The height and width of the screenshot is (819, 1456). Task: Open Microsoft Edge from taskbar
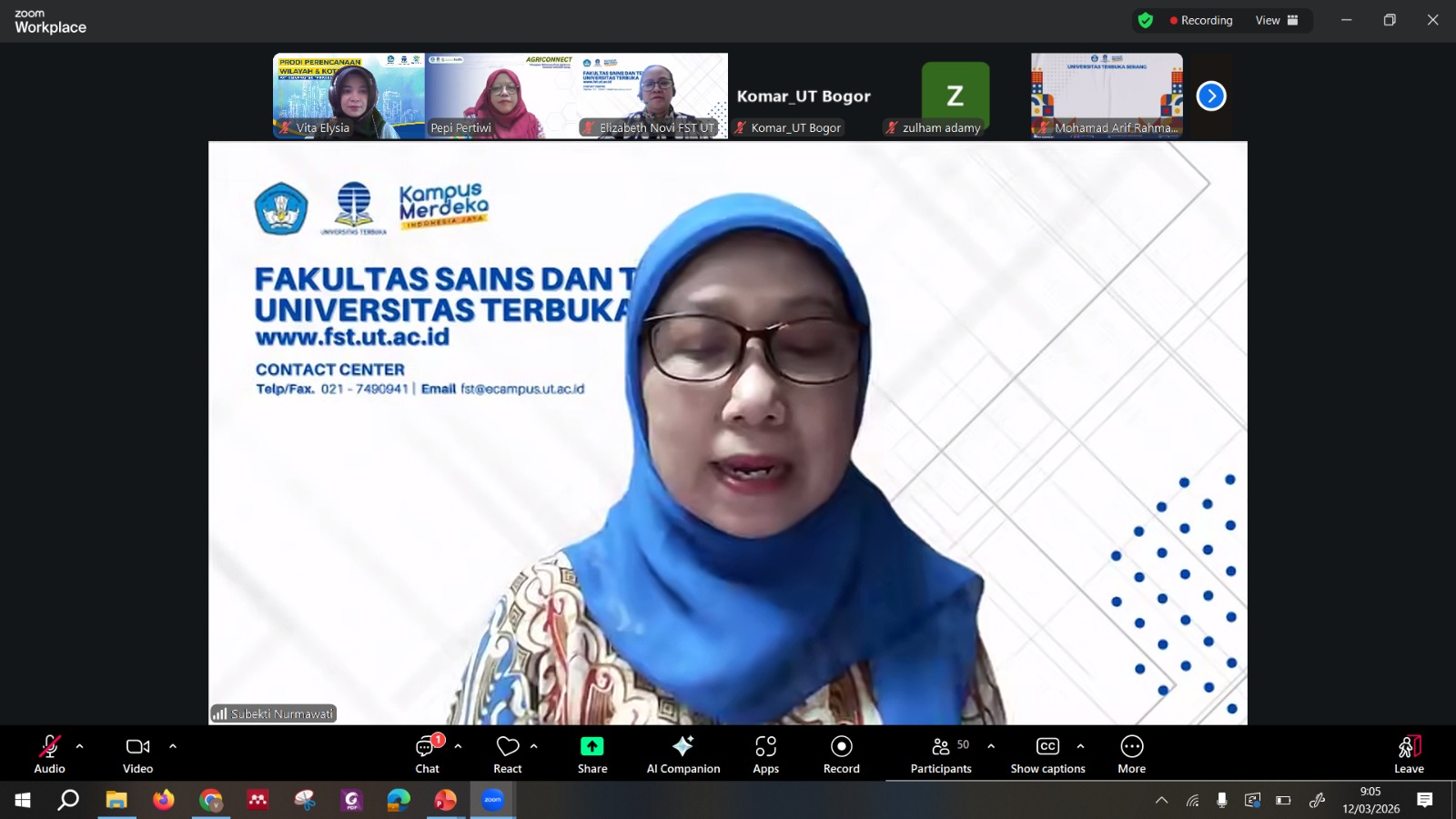tap(399, 800)
